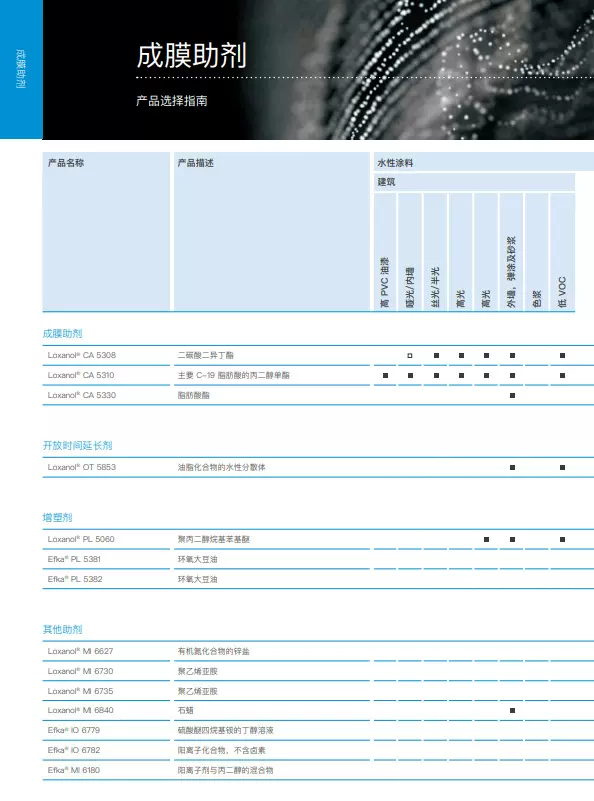The height and width of the screenshot is (801, 594).
Task: Click product name Efka MI 6180
Action: (74, 770)
